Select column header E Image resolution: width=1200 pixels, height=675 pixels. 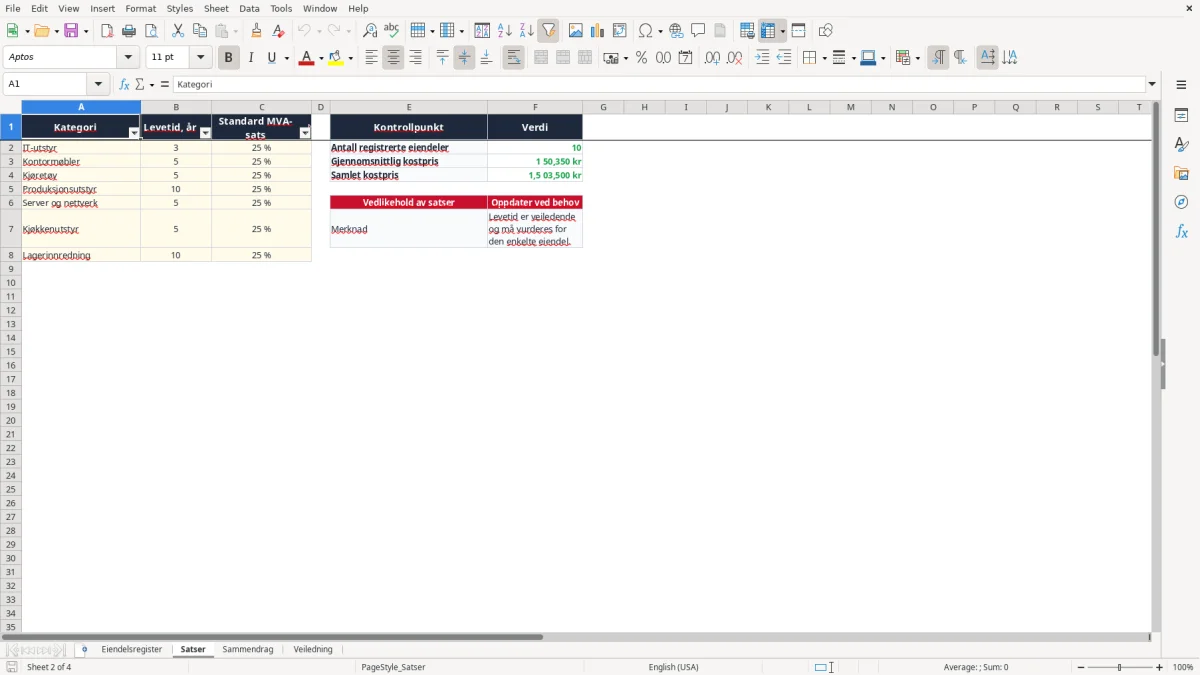[409, 107]
